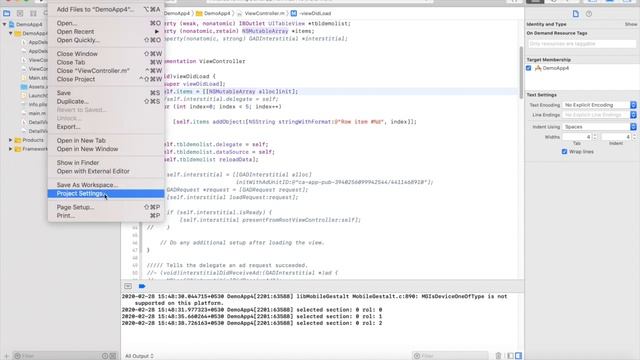Click the Indent width value field
The height and width of the screenshot is (360, 640).
coord(616,137)
